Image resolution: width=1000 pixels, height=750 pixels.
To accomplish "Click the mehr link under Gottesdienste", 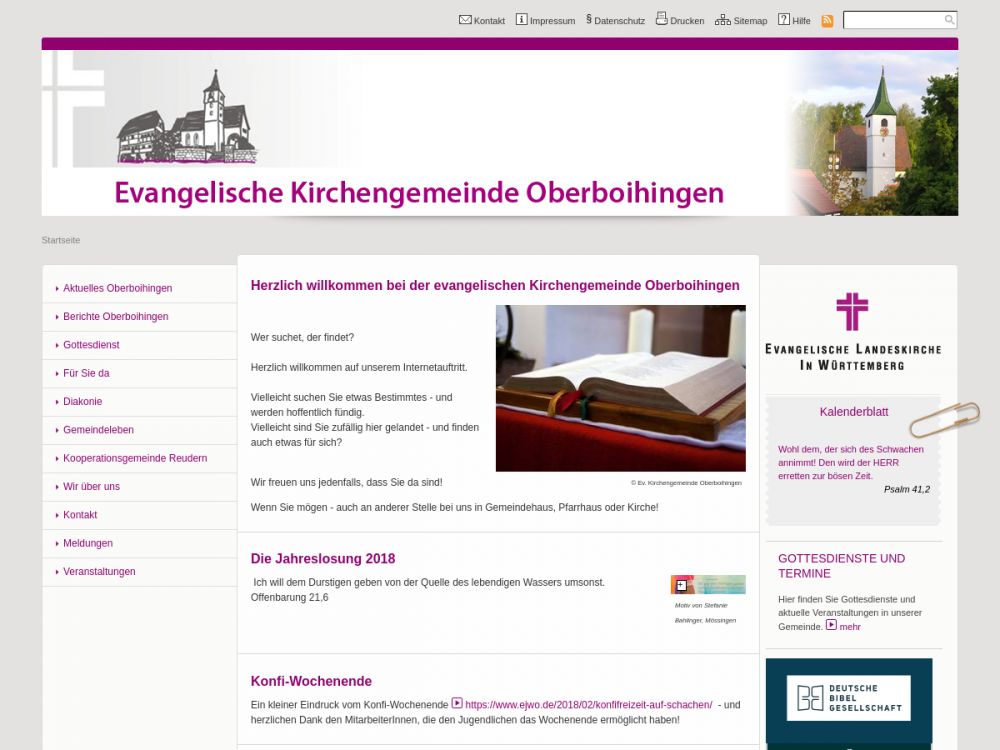I will pos(849,627).
